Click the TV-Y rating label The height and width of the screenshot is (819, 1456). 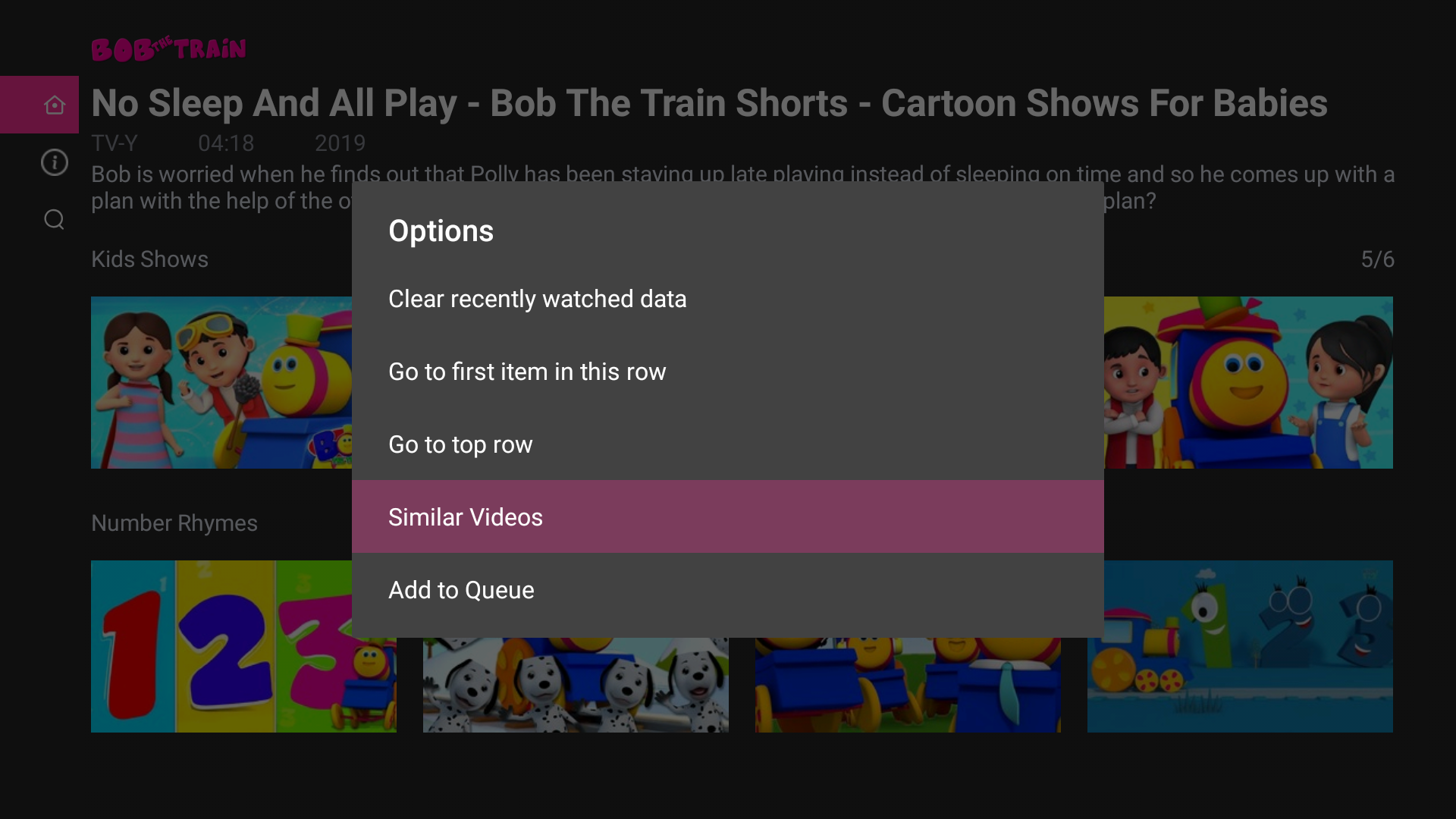(x=114, y=143)
